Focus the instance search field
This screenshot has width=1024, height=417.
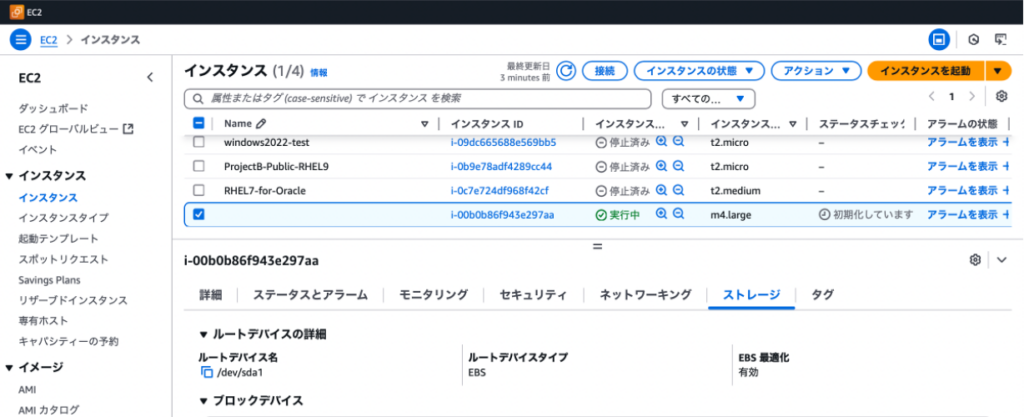coord(418,99)
